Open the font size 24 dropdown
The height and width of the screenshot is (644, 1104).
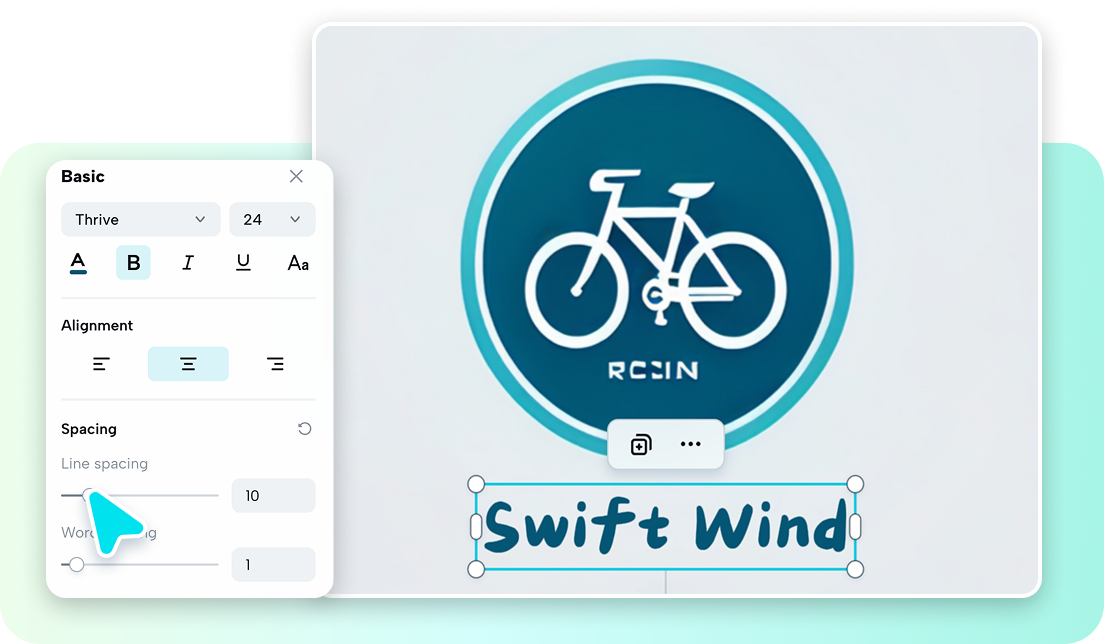pyautogui.click(x=272, y=220)
